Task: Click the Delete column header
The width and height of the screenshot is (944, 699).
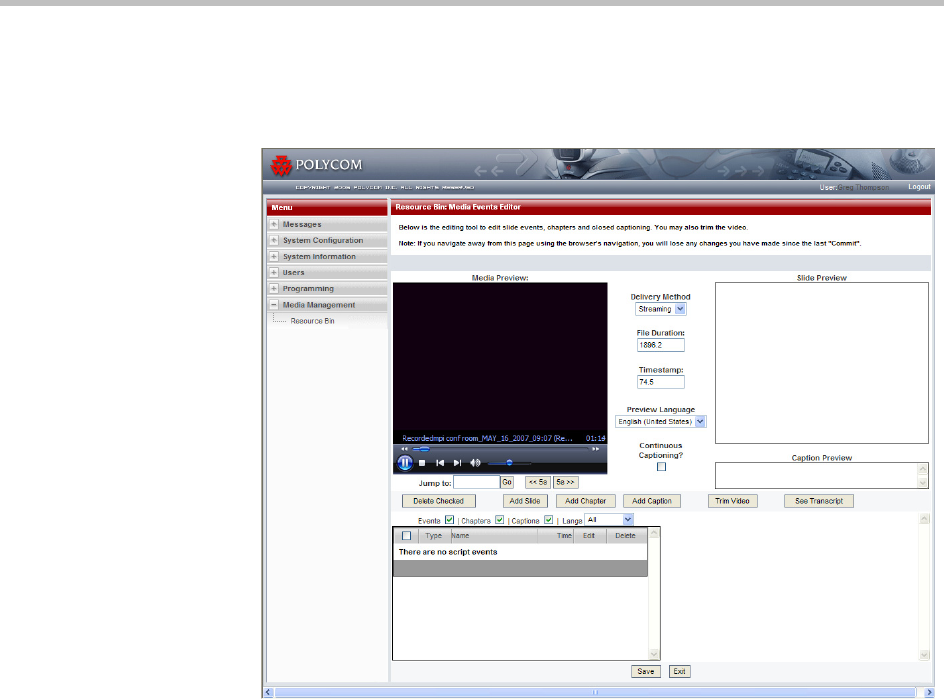Action: pos(625,535)
